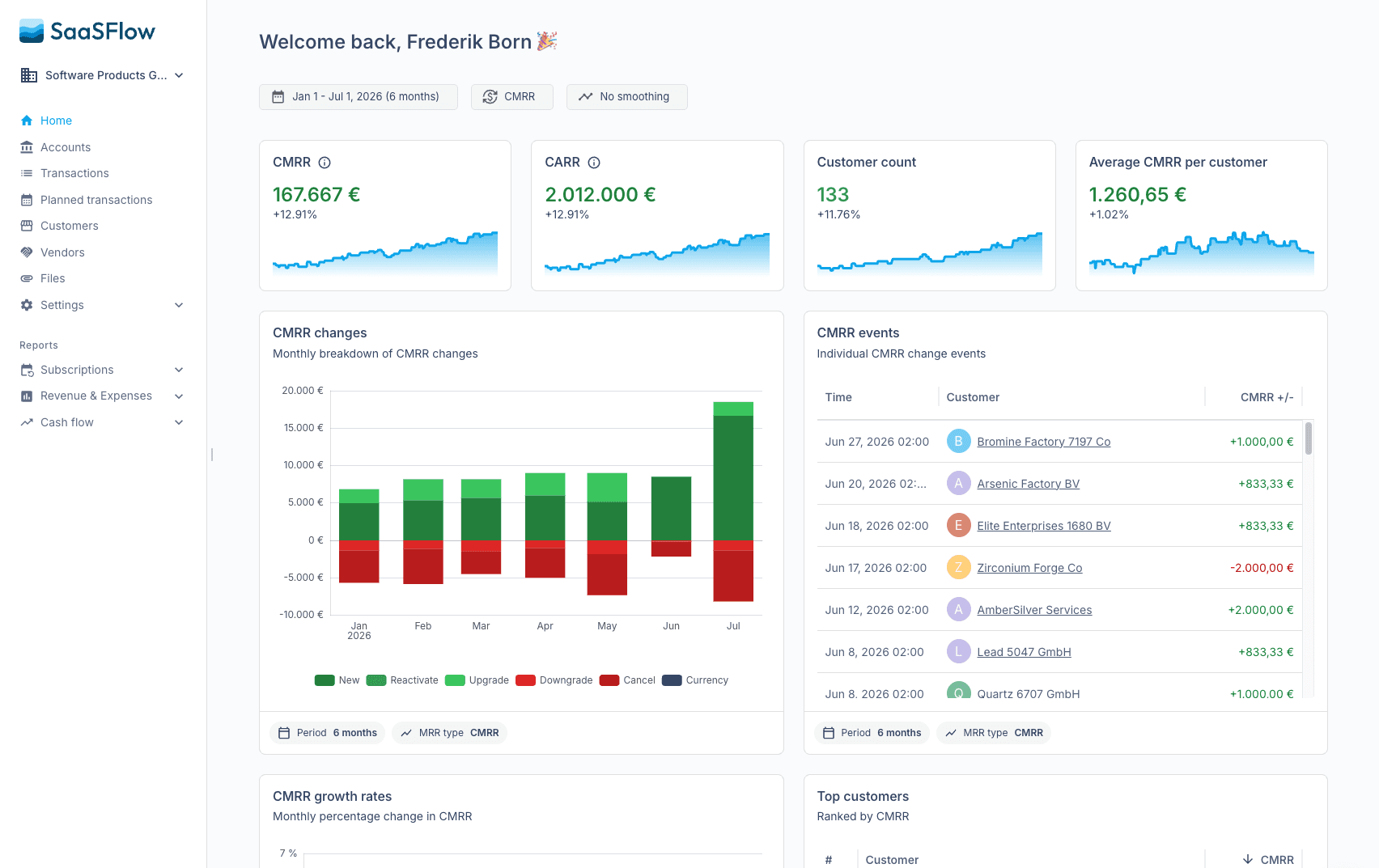Click the avatar for Zirconium Forge Co

pyautogui.click(x=958, y=567)
